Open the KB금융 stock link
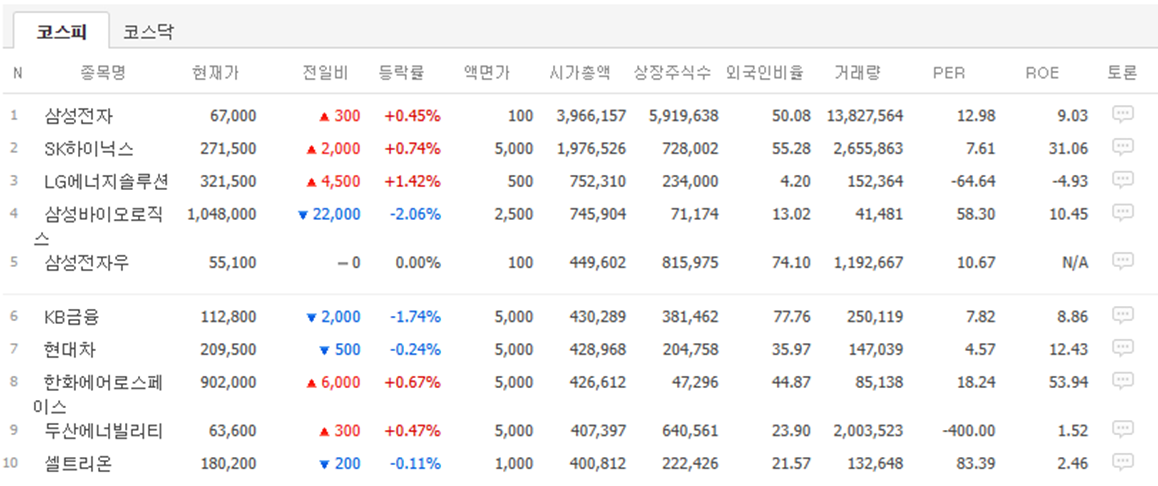The width and height of the screenshot is (1158, 486). (72, 317)
